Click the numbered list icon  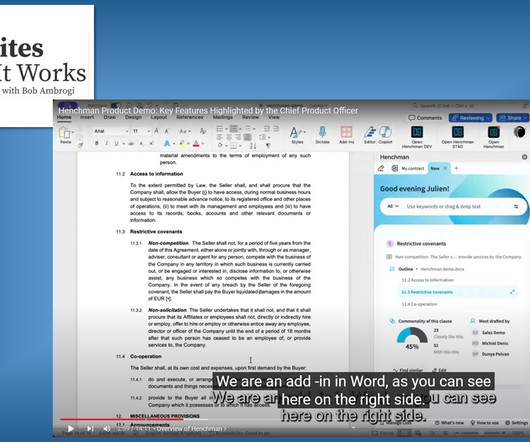(234, 129)
